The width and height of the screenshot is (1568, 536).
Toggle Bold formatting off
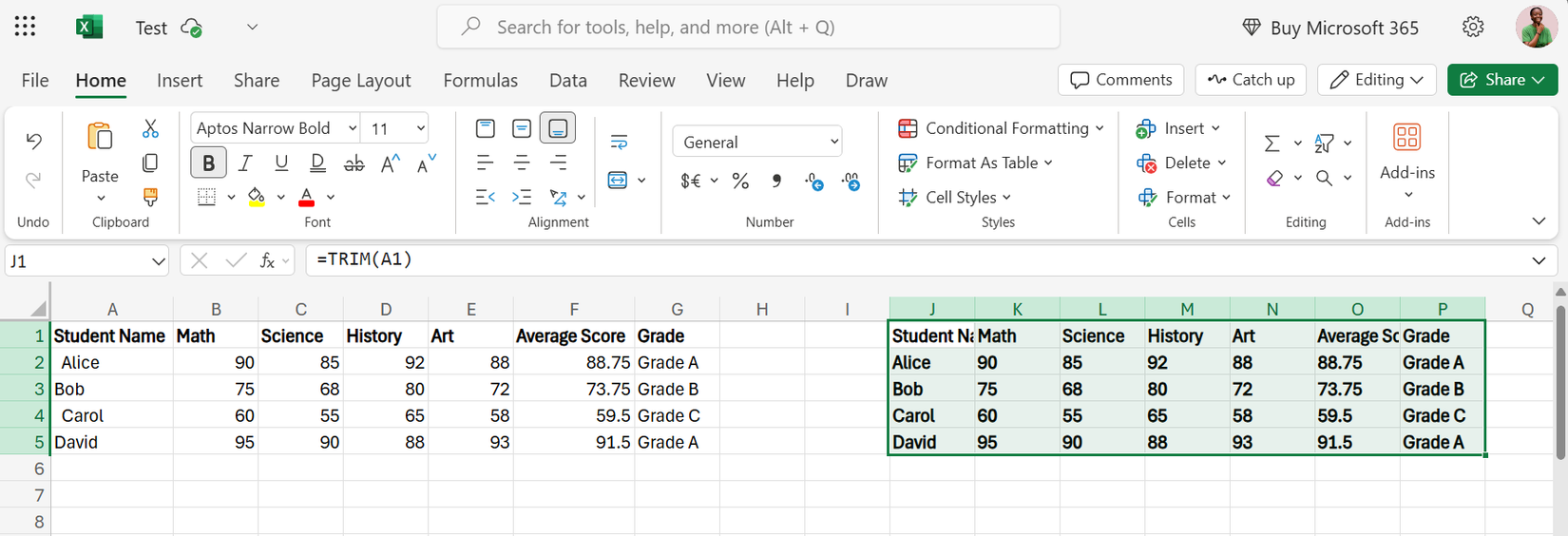click(x=208, y=163)
